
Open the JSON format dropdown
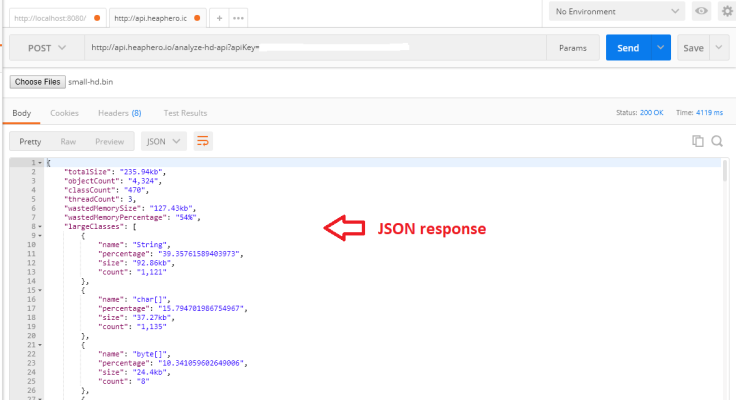[163, 141]
